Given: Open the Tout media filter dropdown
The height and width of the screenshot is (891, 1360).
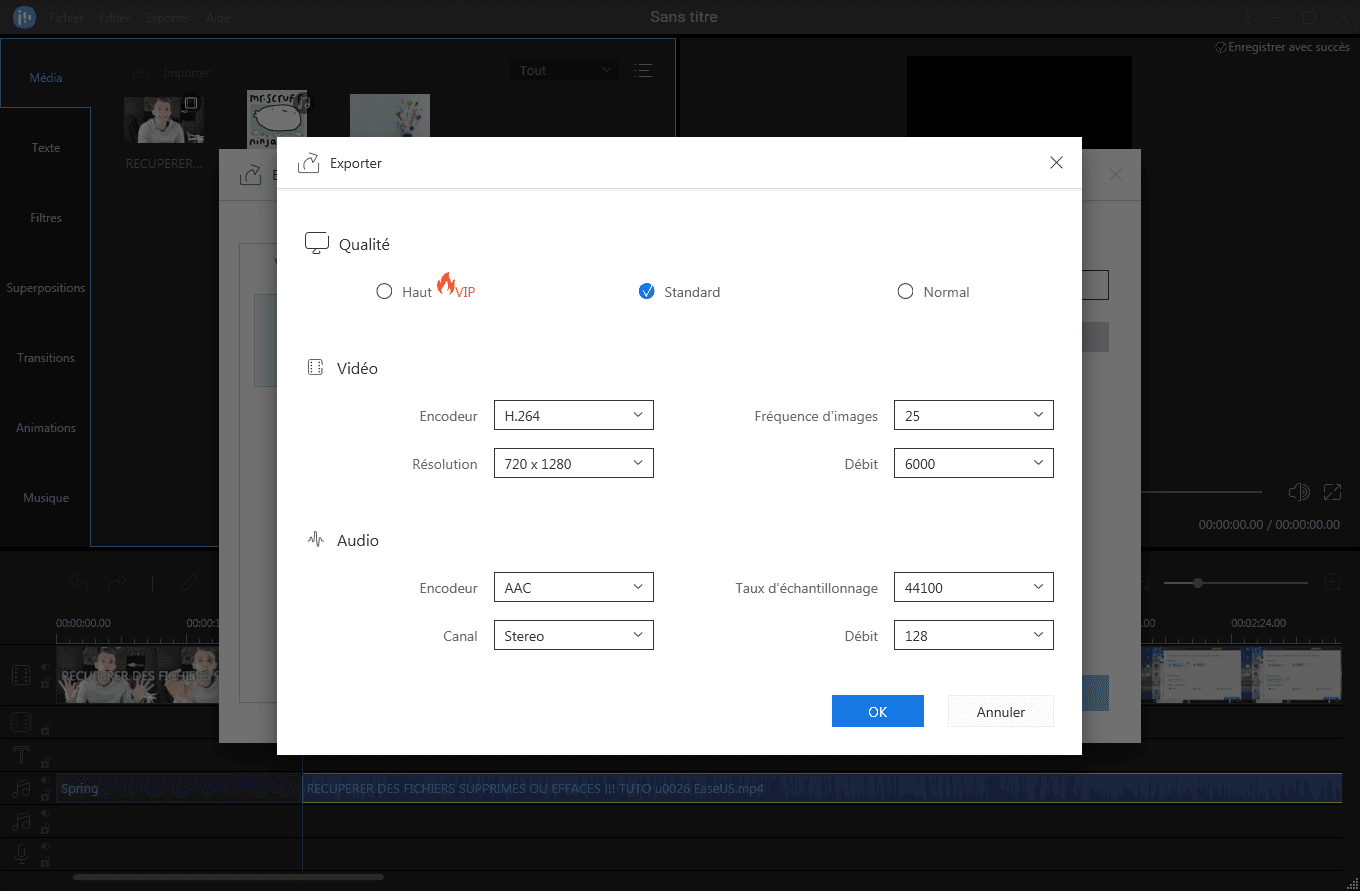Looking at the screenshot, I should [564, 70].
